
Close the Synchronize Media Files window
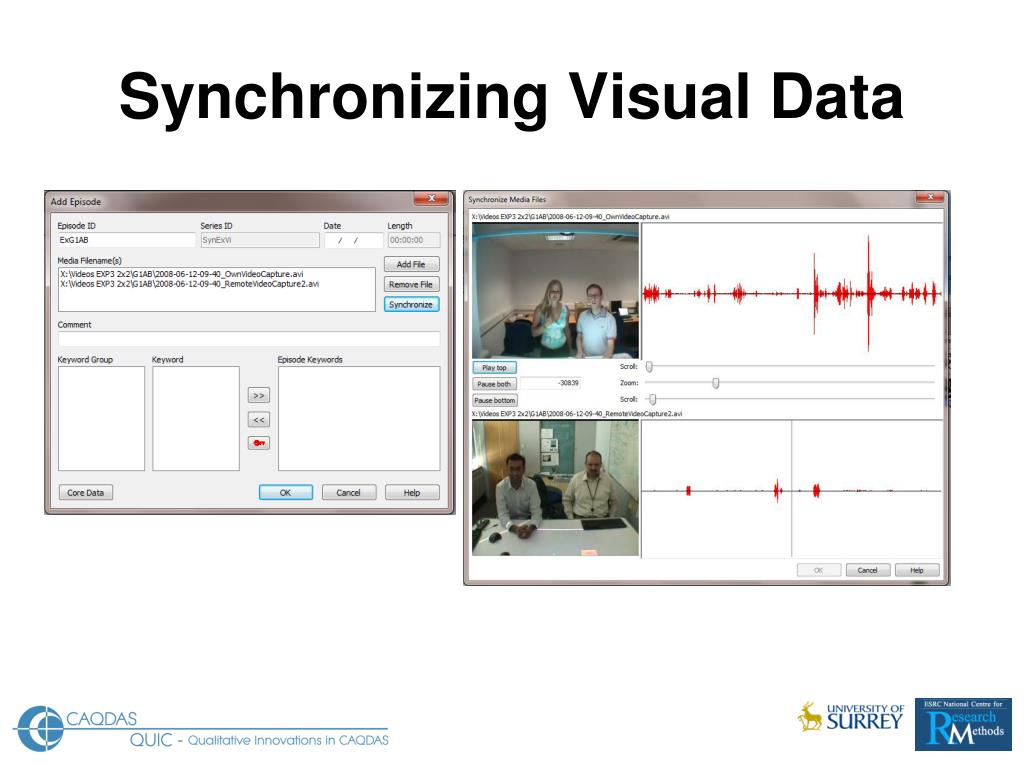click(929, 197)
